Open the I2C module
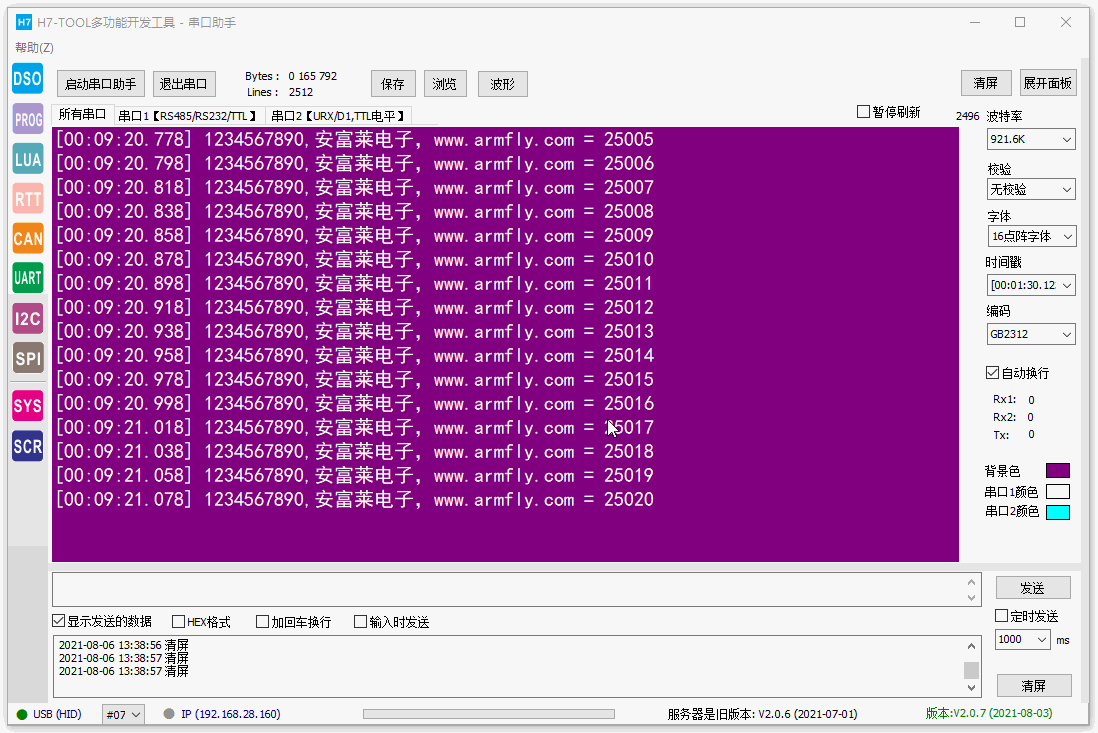Viewport: 1098px width, 733px height. (27, 319)
